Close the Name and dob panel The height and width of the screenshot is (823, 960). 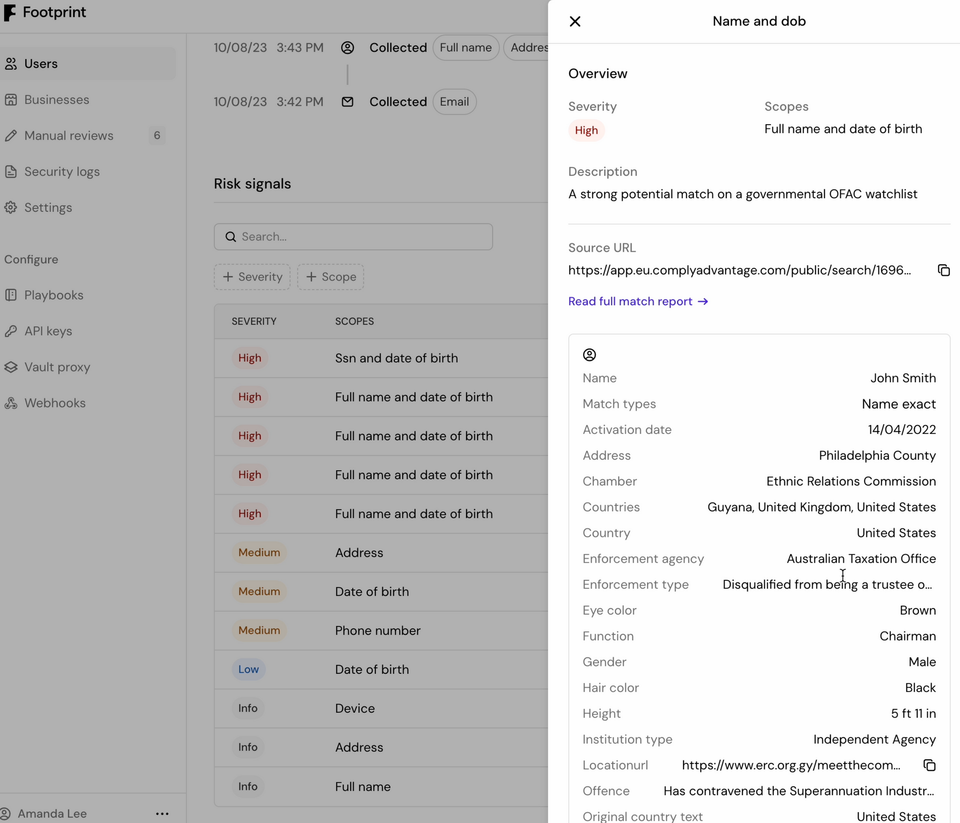[575, 21]
